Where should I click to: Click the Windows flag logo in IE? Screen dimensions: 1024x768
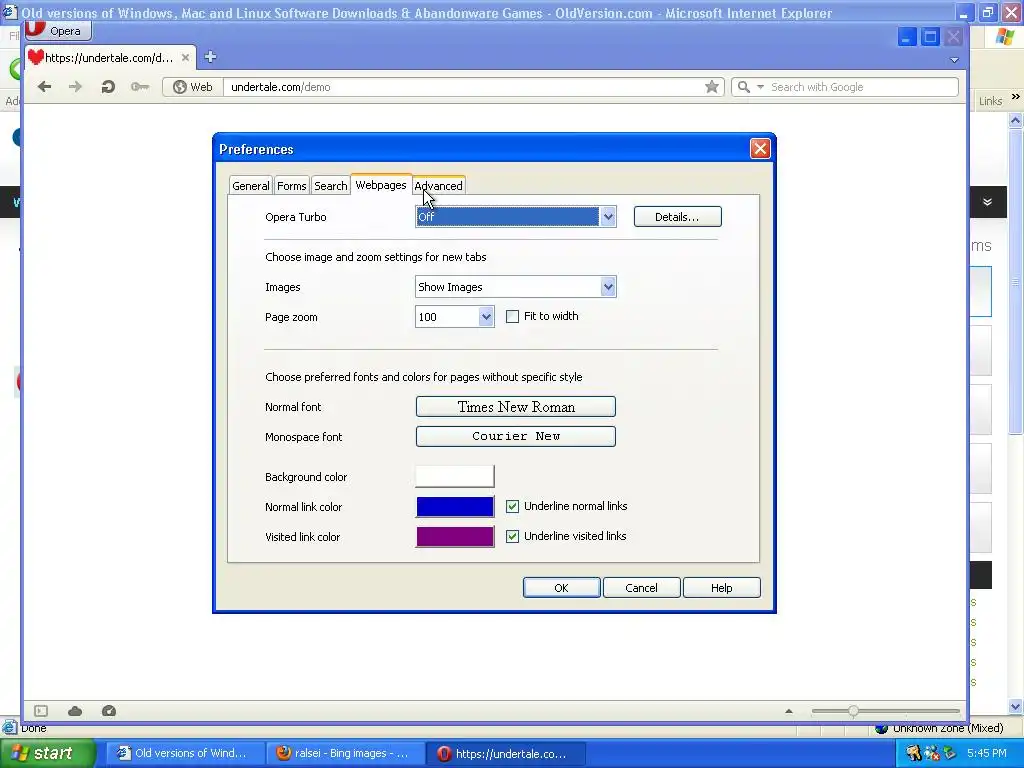[x=1004, y=37]
